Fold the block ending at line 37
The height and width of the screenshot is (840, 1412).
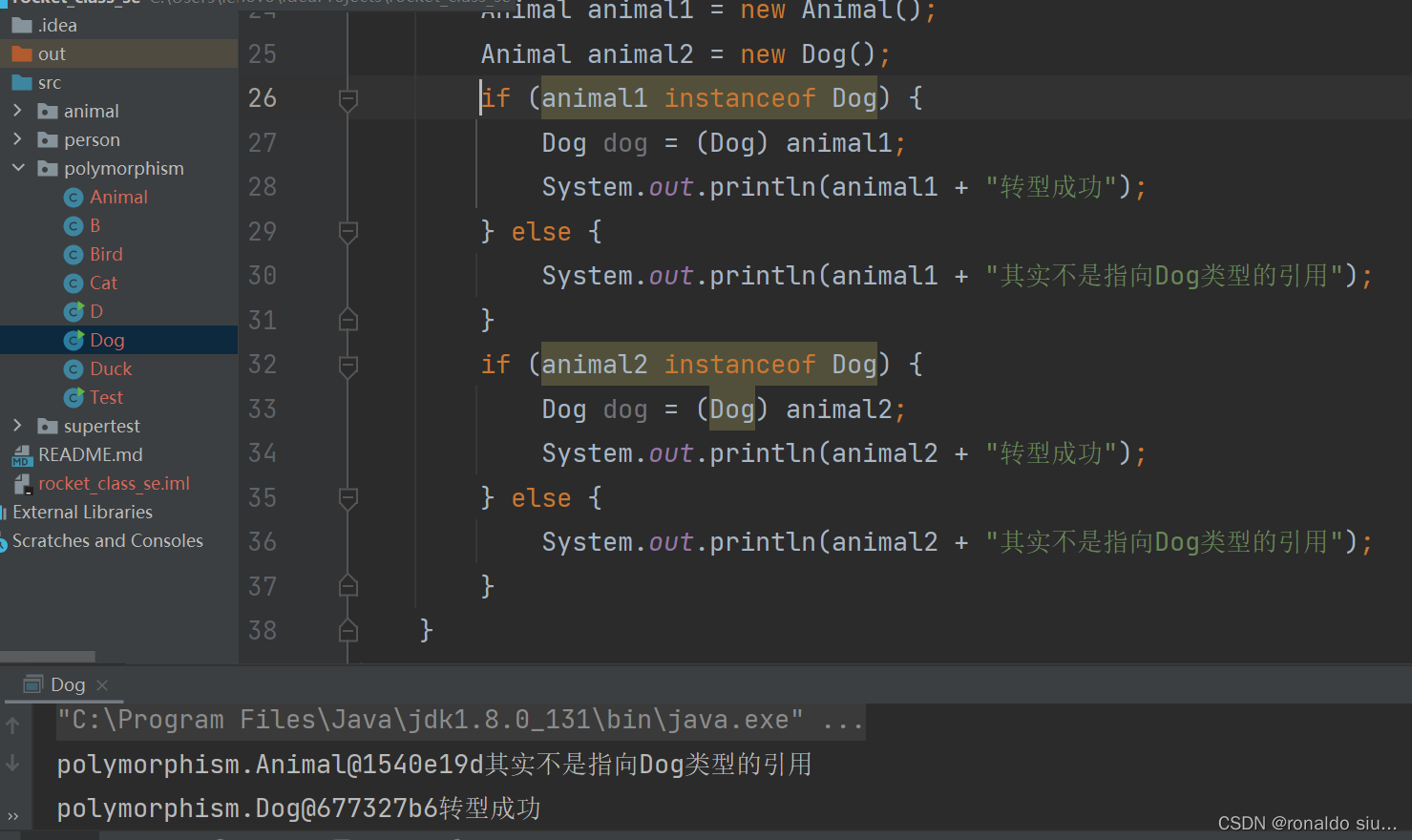[348, 586]
